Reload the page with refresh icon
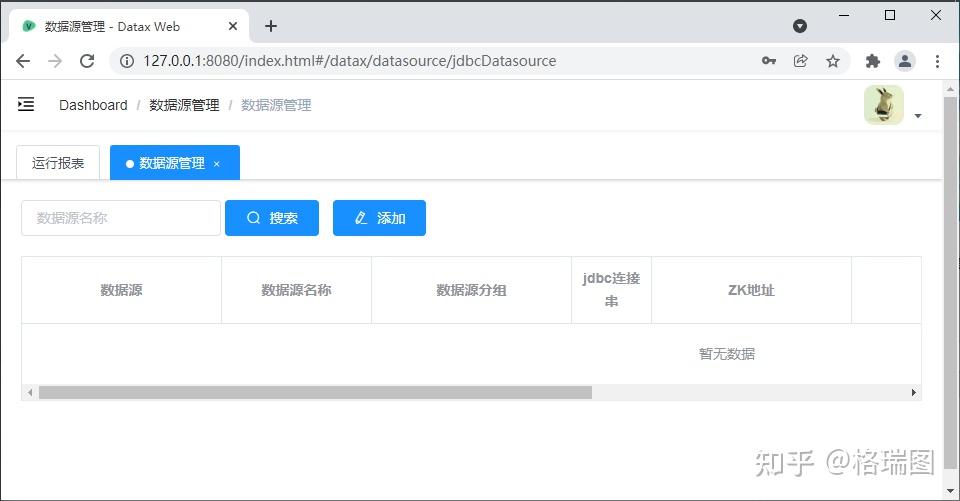Screen dimensions: 960x501 pos(87,61)
